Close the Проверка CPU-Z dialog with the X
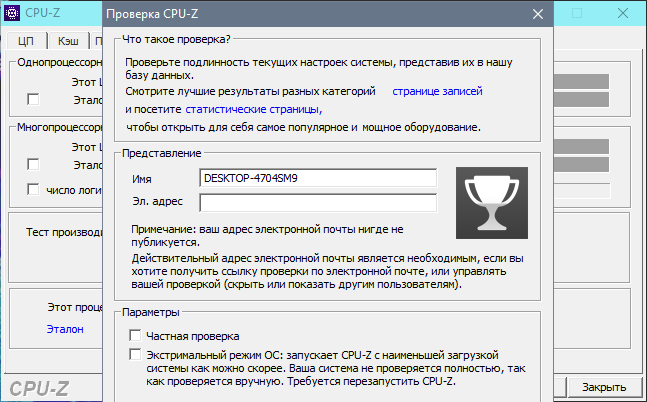 [x=537, y=15]
